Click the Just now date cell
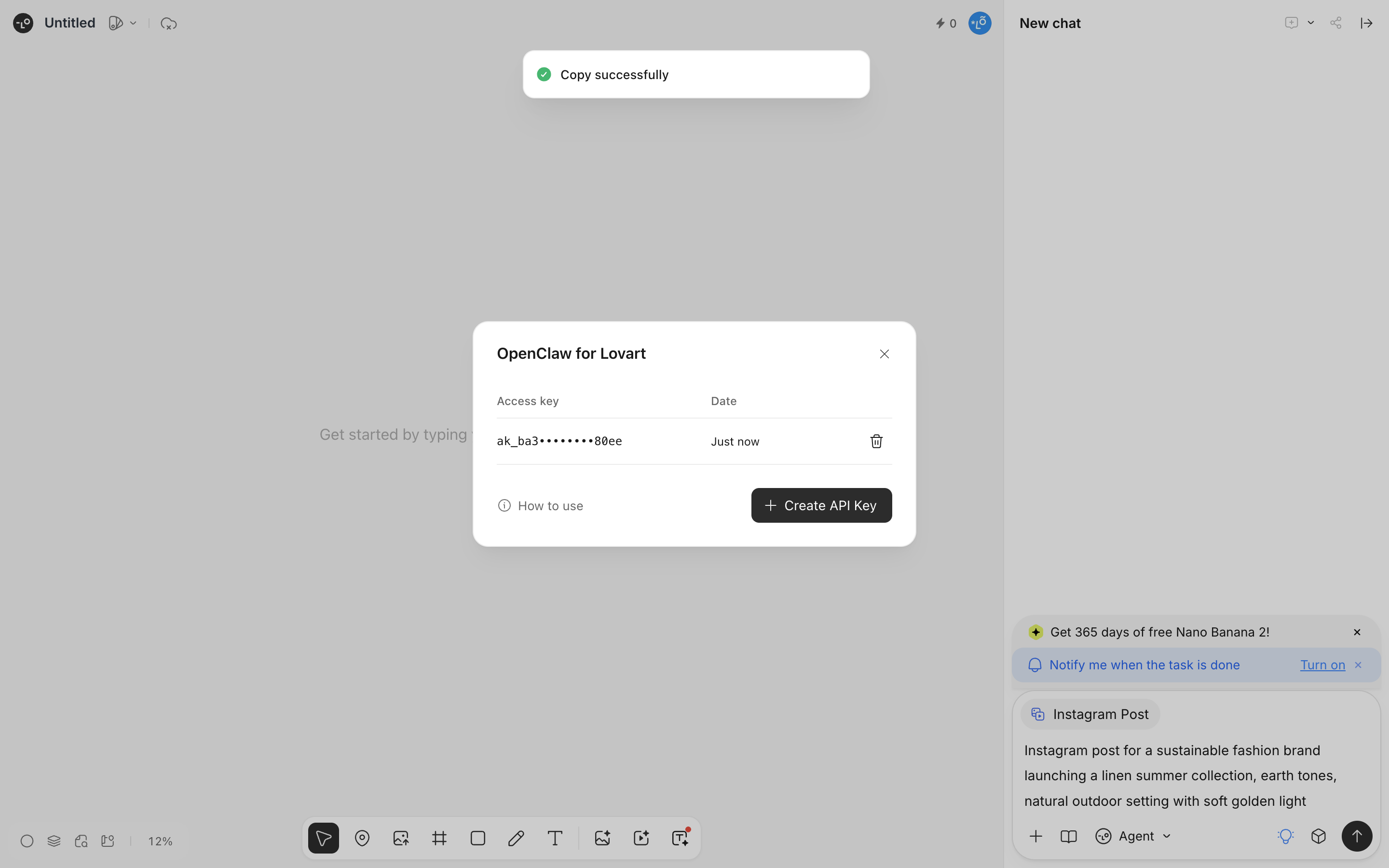1389x868 pixels. pyautogui.click(x=735, y=441)
